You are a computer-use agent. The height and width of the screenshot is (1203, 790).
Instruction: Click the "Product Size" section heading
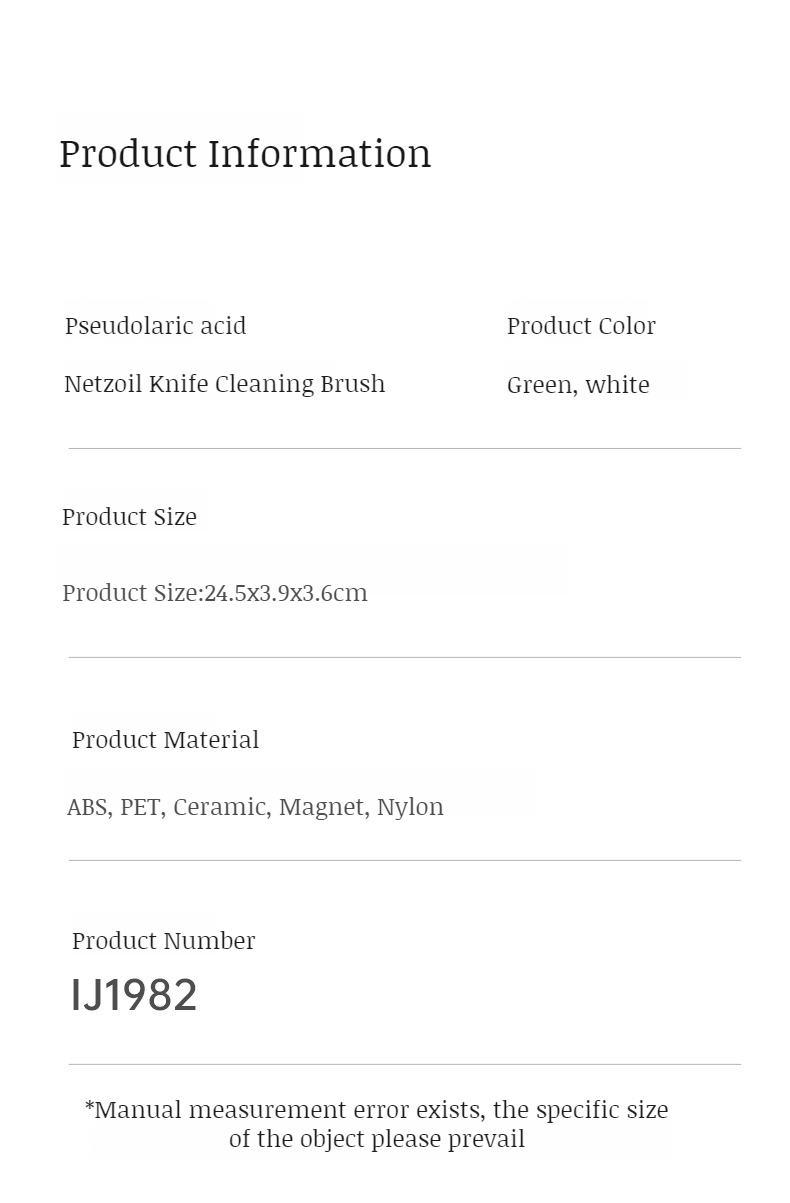pos(129,517)
